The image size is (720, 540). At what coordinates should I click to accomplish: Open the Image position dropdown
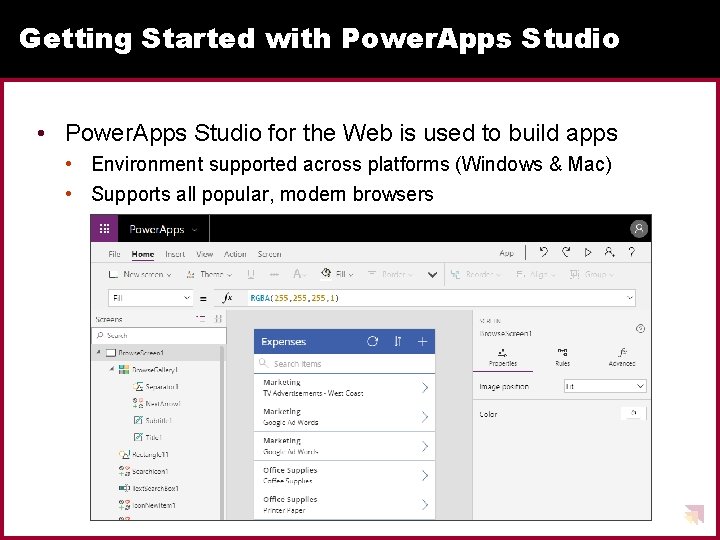605,386
